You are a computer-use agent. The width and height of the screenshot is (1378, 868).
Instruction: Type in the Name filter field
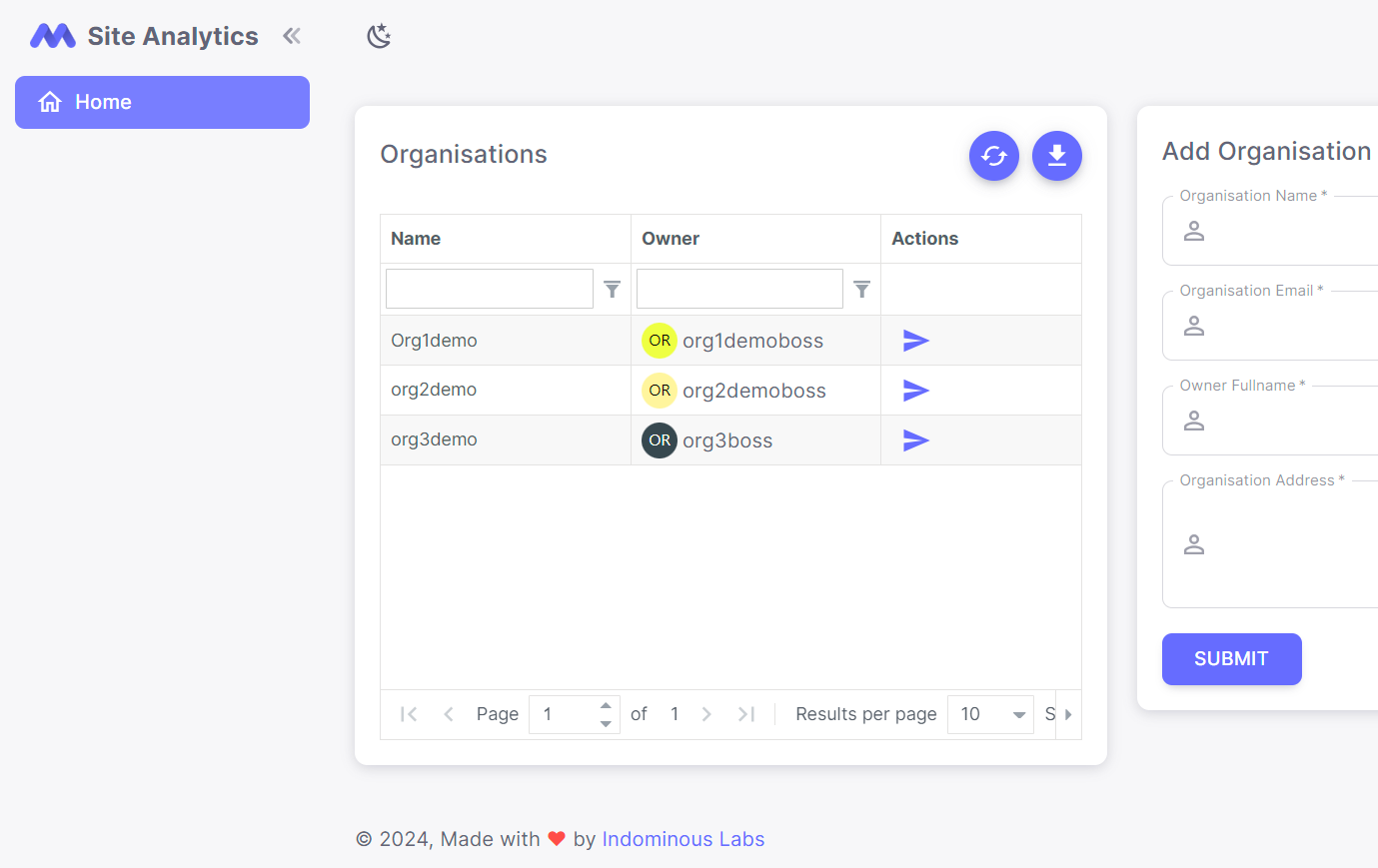pyautogui.click(x=489, y=290)
